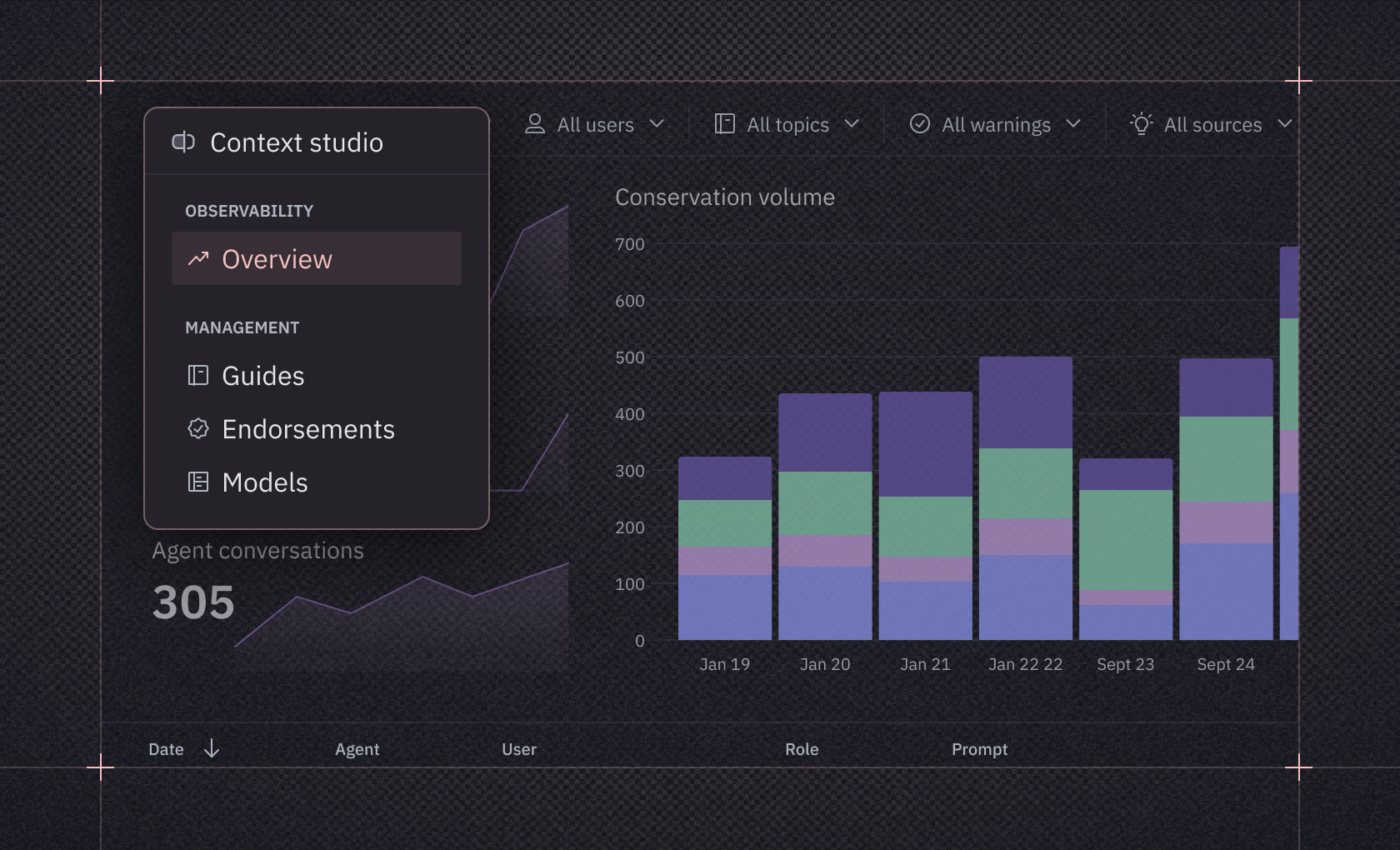Open the All users dropdown

[x=595, y=124]
